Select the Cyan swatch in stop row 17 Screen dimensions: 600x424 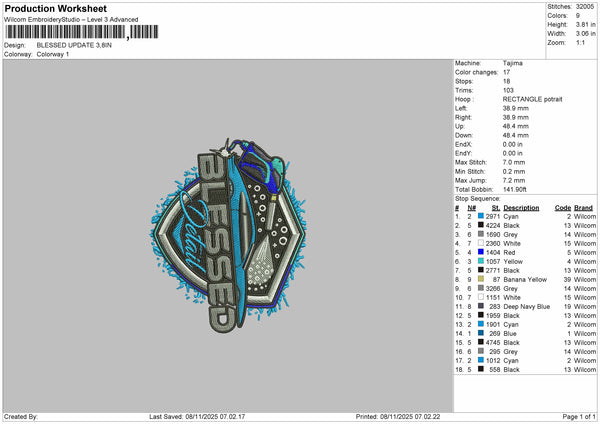(x=481, y=360)
